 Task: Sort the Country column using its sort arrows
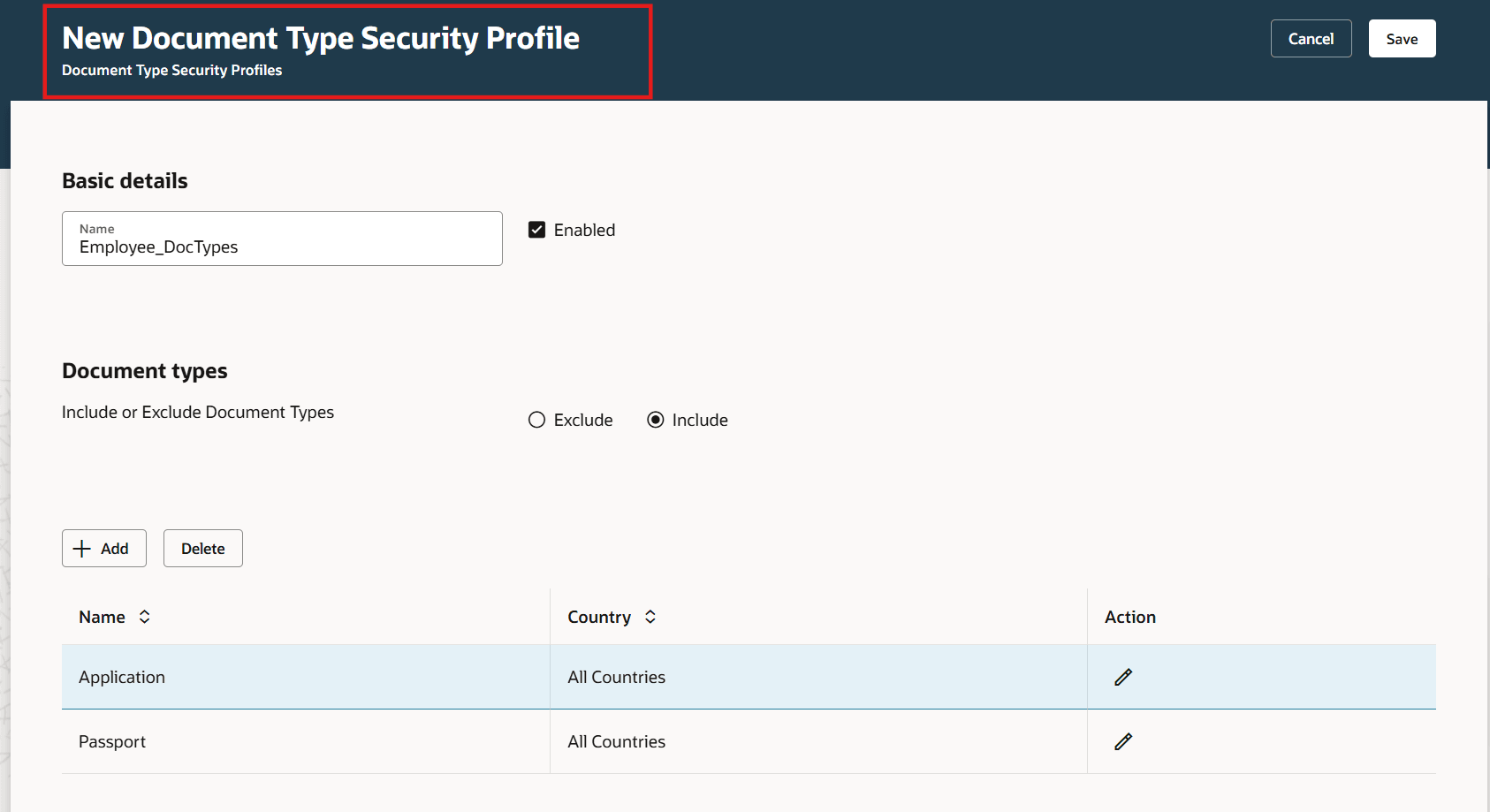click(650, 617)
